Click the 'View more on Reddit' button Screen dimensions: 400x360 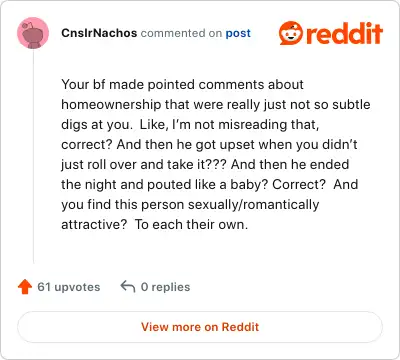pyautogui.click(x=200, y=327)
